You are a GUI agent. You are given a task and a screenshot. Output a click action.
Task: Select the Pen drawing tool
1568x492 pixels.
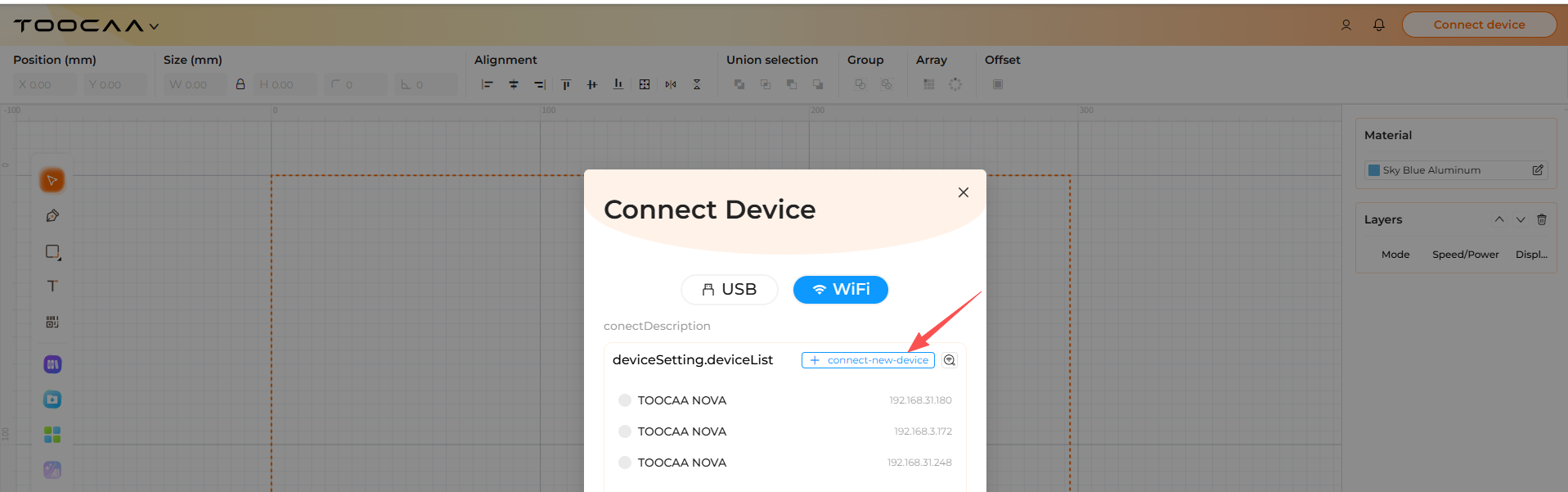click(52, 216)
